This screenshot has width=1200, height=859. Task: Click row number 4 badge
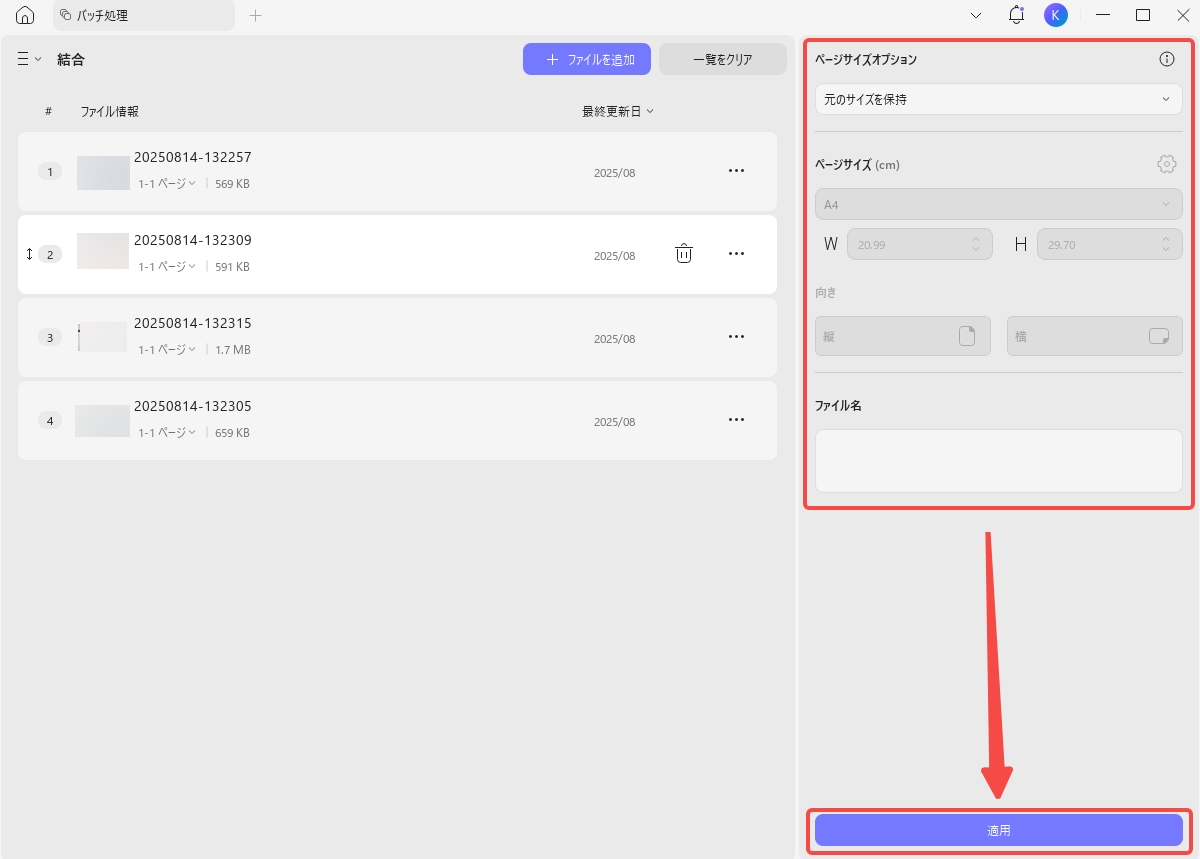(50, 420)
